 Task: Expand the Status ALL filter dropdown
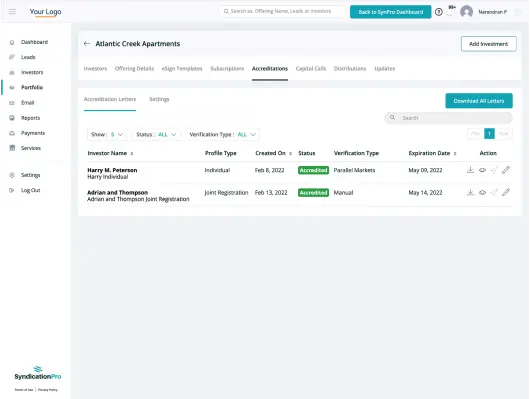pyautogui.click(x=156, y=135)
